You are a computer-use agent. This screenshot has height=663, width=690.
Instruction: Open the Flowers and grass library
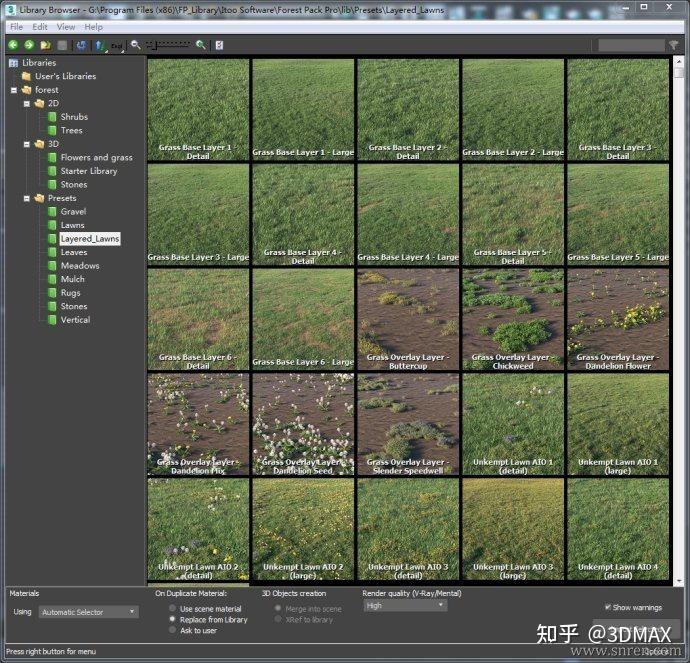(x=96, y=157)
